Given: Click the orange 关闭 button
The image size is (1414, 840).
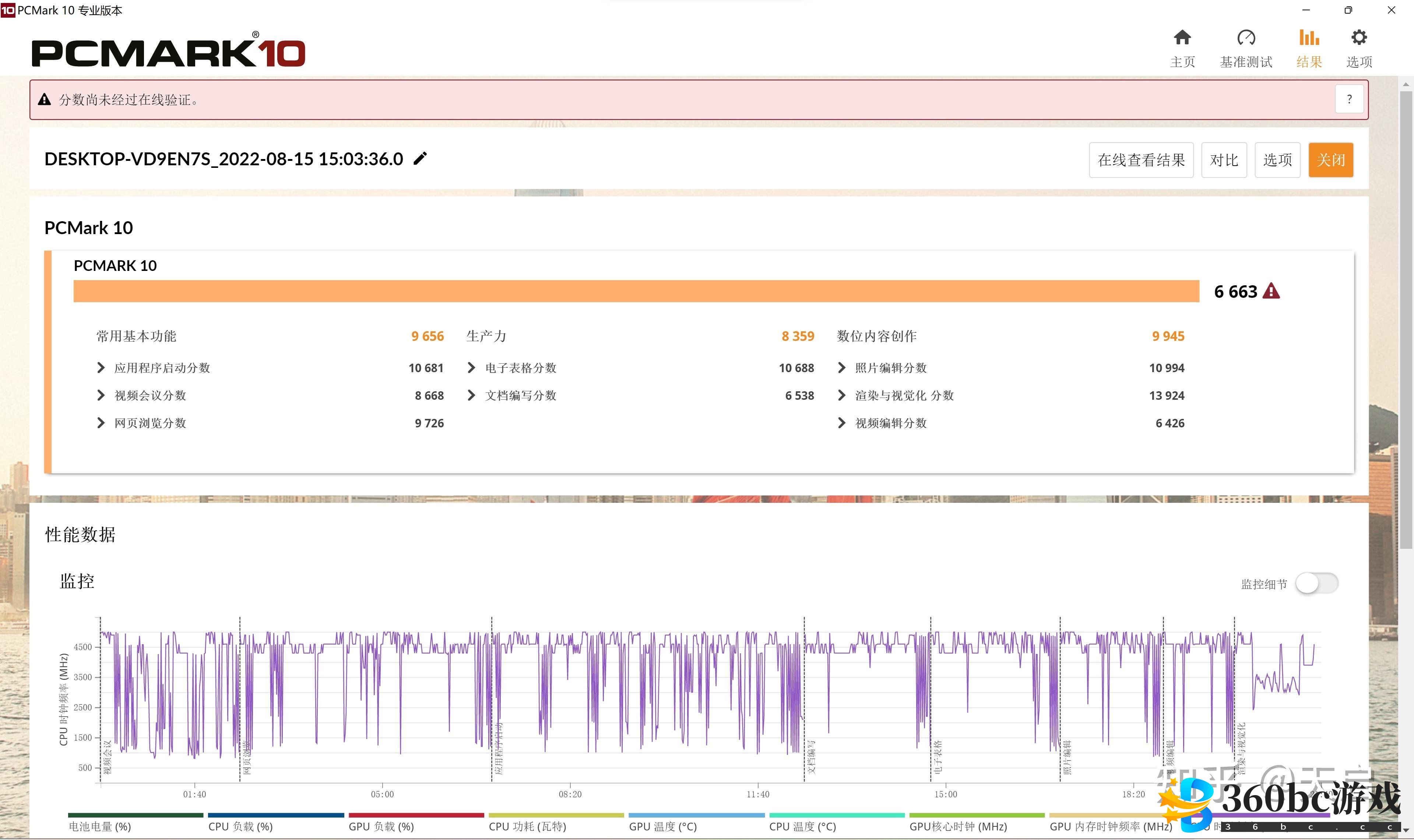Looking at the screenshot, I should click(x=1330, y=160).
